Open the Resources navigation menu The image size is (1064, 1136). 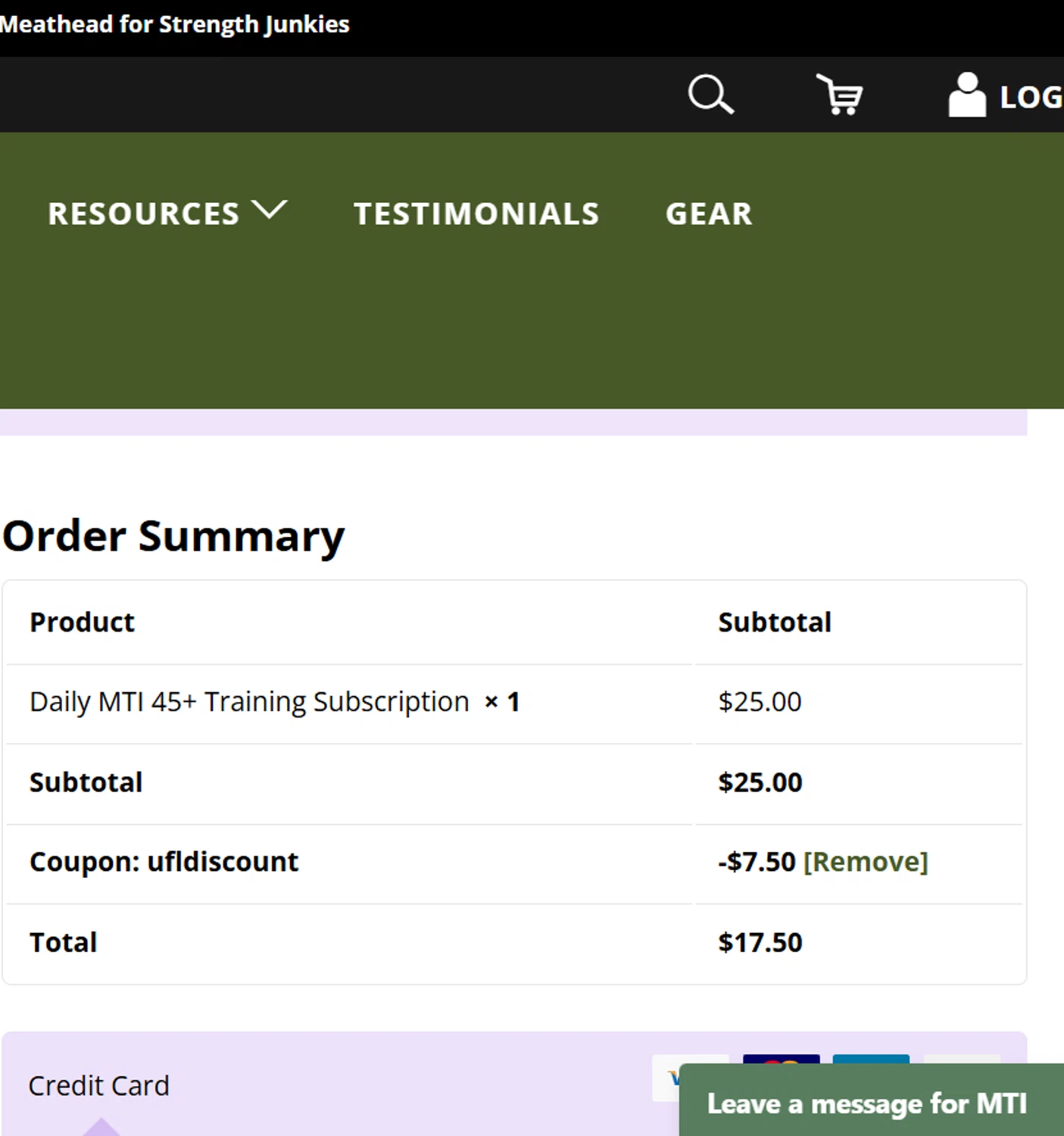(x=144, y=214)
